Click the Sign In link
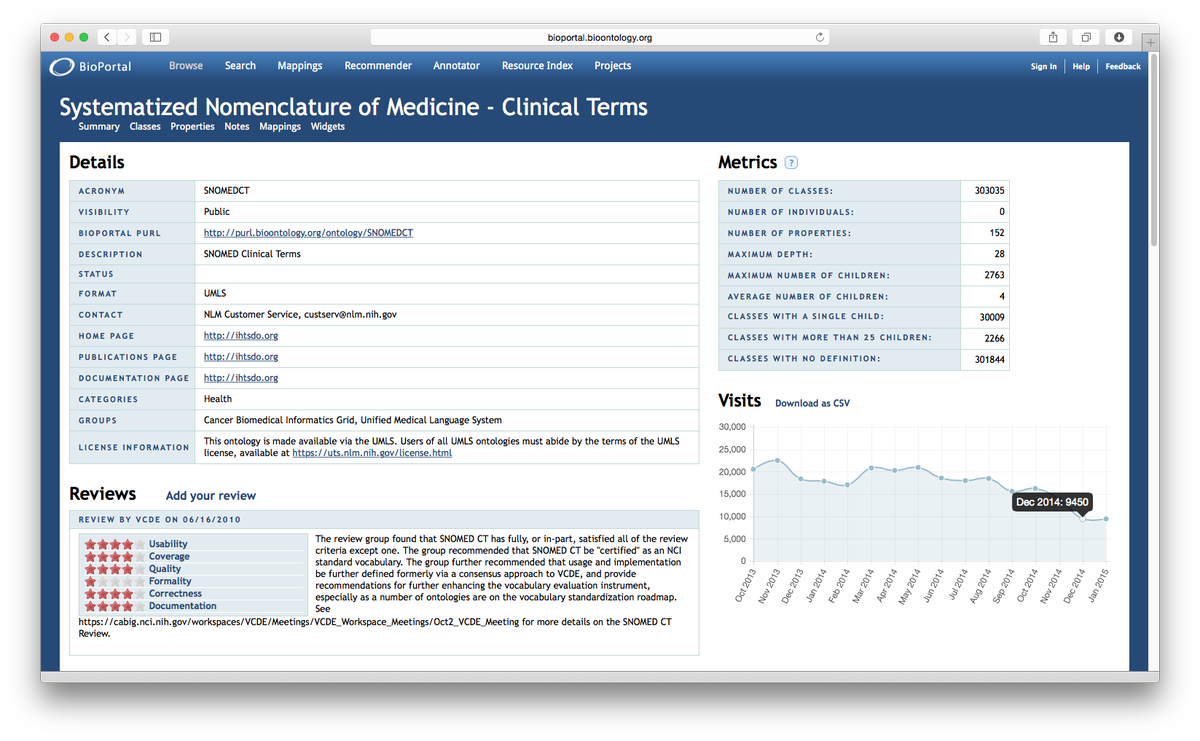1200x741 pixels. [x=1044, y=67]
